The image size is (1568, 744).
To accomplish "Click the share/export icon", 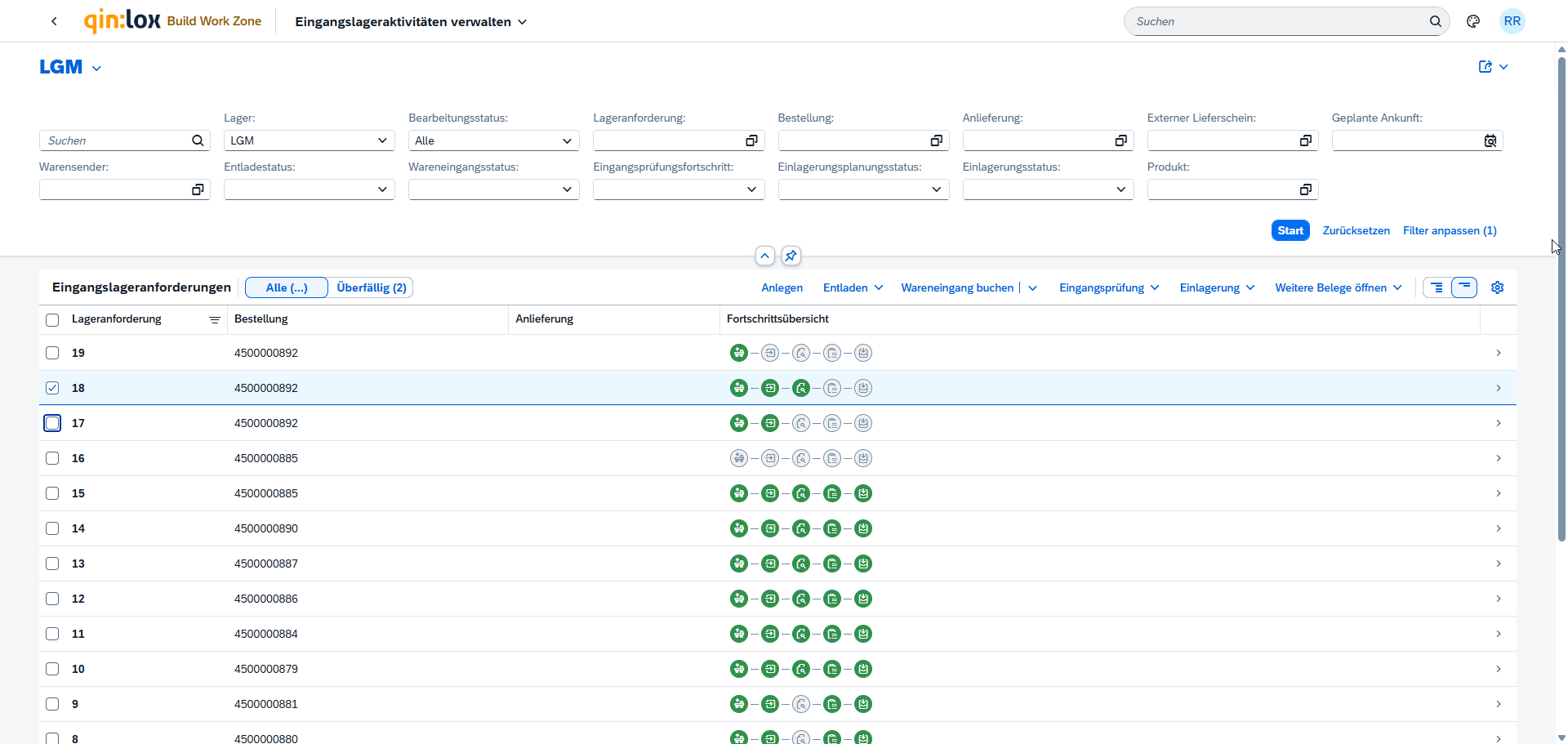I will (x=1486, y=67).
